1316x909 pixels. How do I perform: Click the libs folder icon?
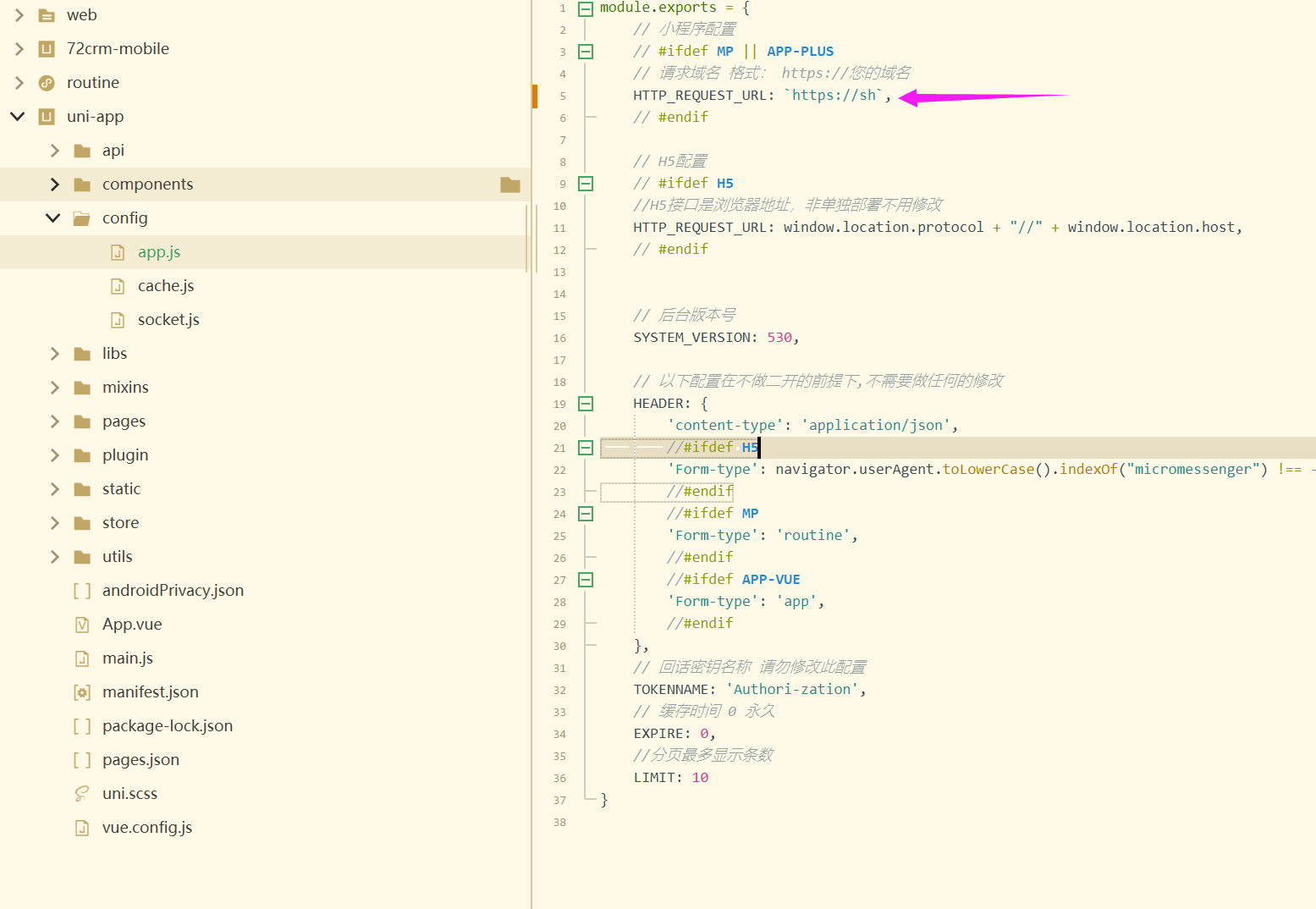[82, 354]
